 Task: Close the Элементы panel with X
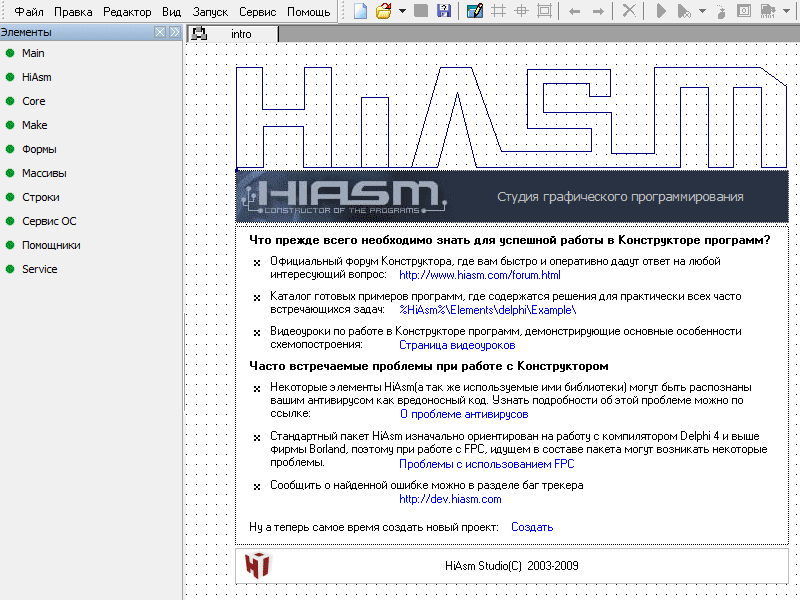(x=160, y=32)
